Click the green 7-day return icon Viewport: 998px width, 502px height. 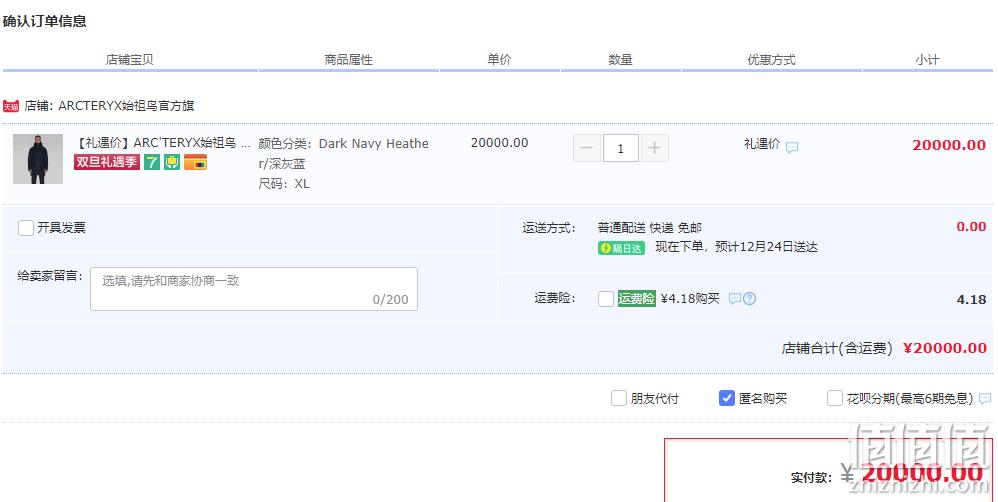click(x=151, y=162)
